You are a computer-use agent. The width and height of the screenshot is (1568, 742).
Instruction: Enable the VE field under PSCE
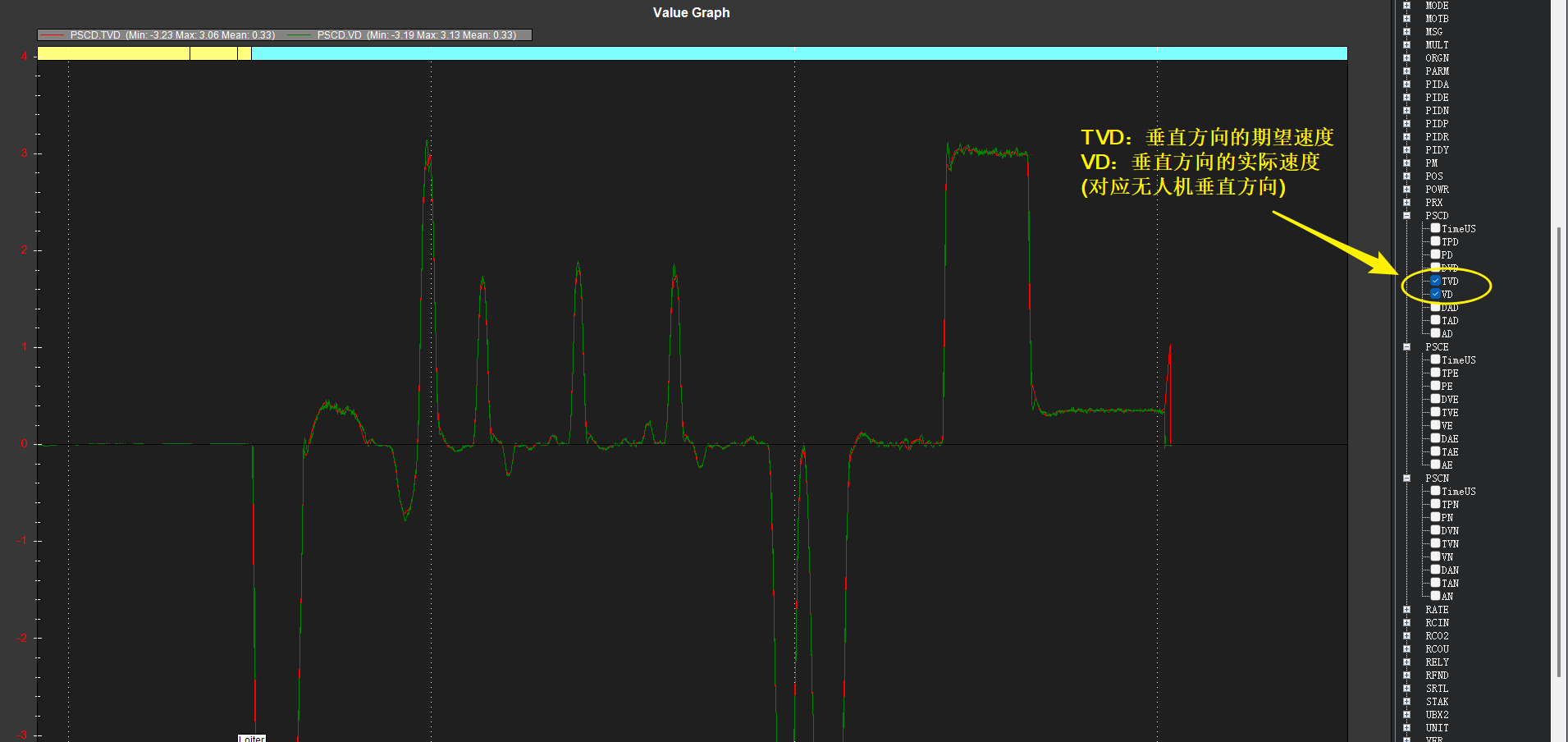(1435, 425)
